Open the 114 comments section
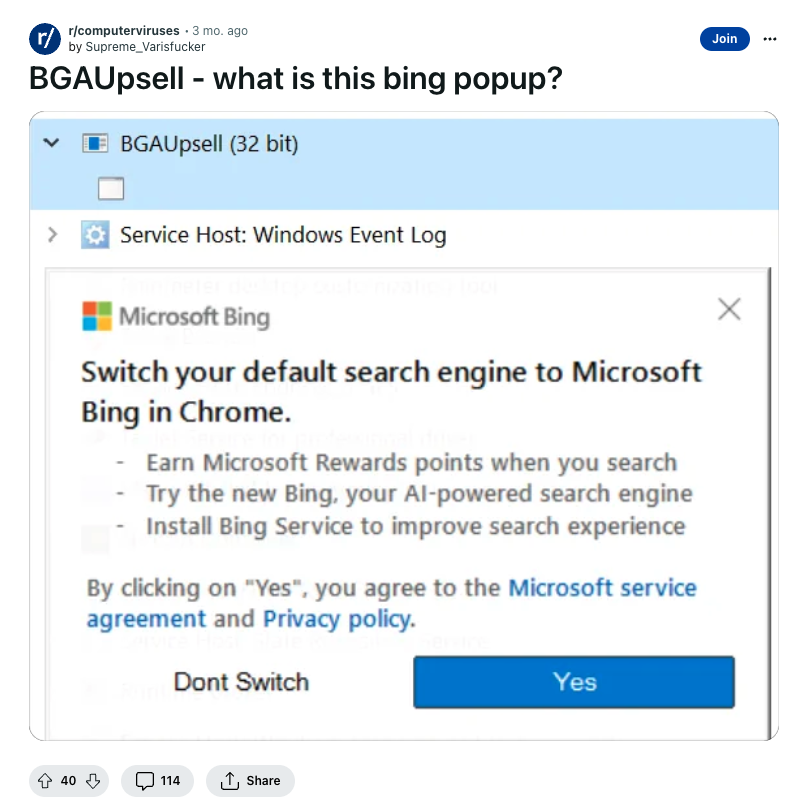 coord(158,780)
